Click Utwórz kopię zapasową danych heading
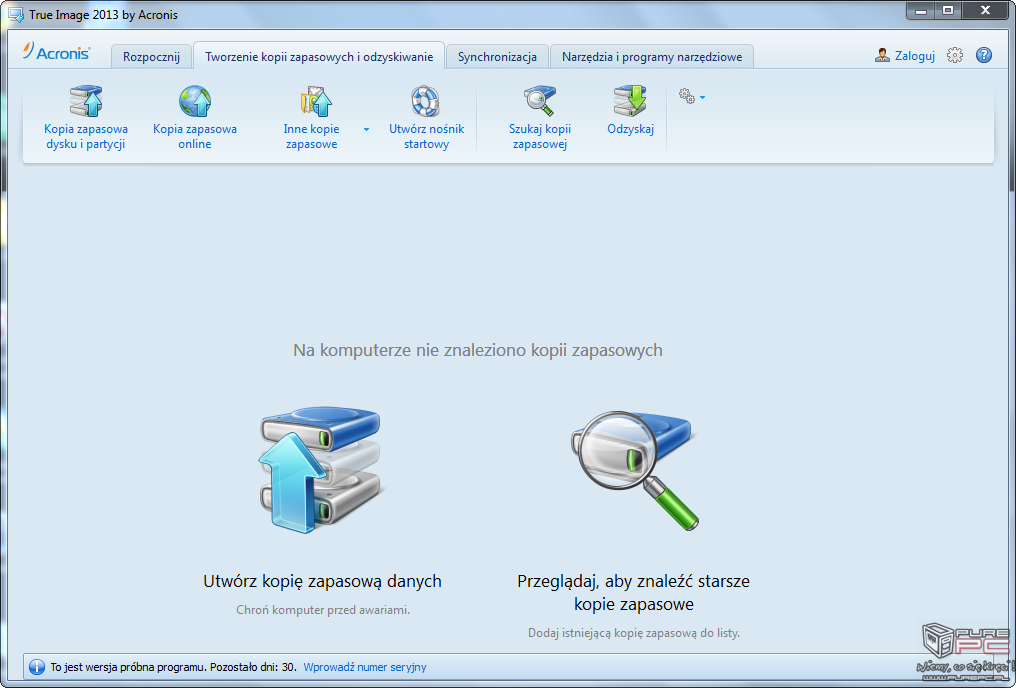Screen dimensions: 1016x688 (322, 581)
